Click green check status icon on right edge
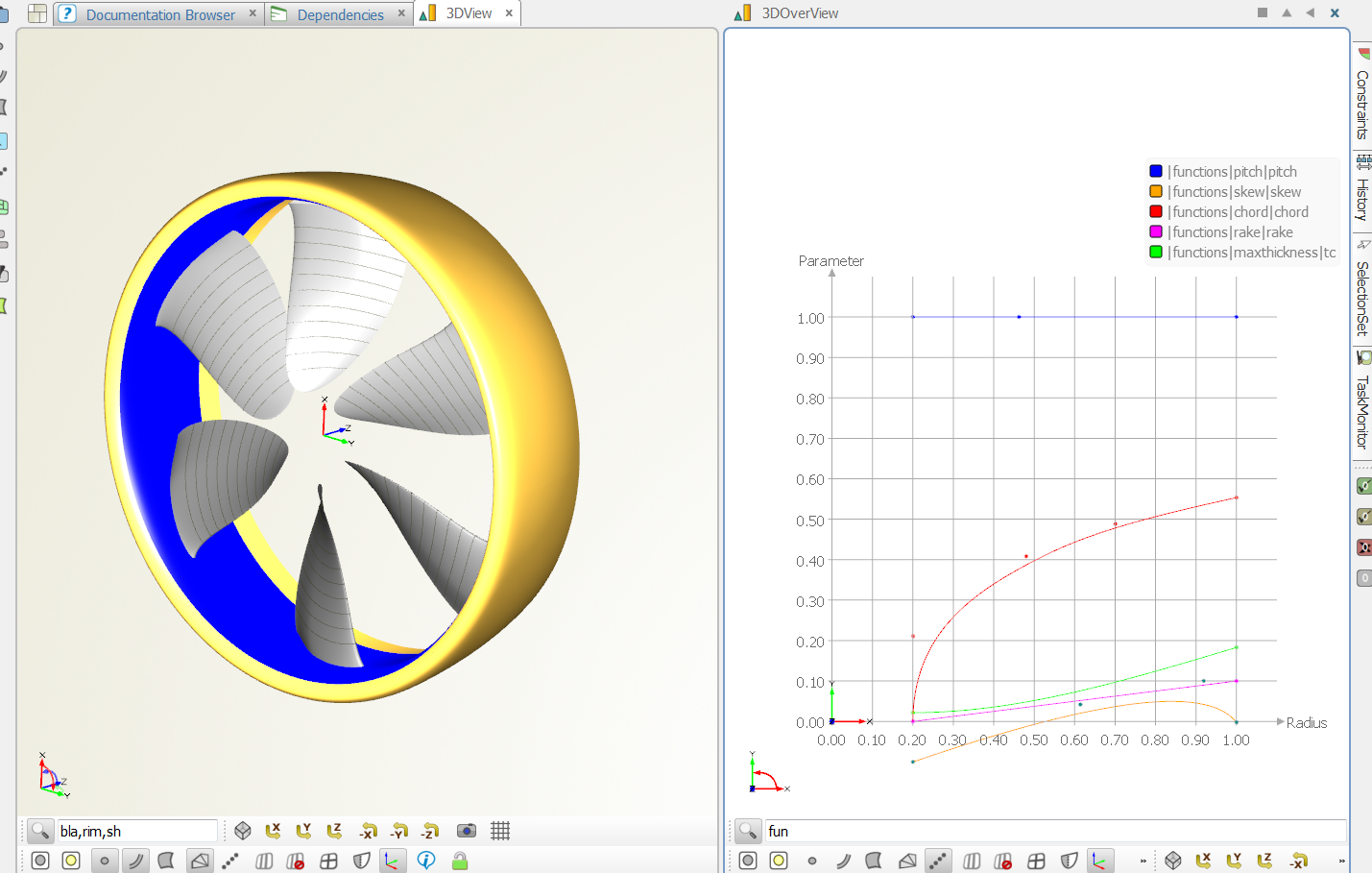Screen dimensions: 1372x873 click(x=1363, y=486)
